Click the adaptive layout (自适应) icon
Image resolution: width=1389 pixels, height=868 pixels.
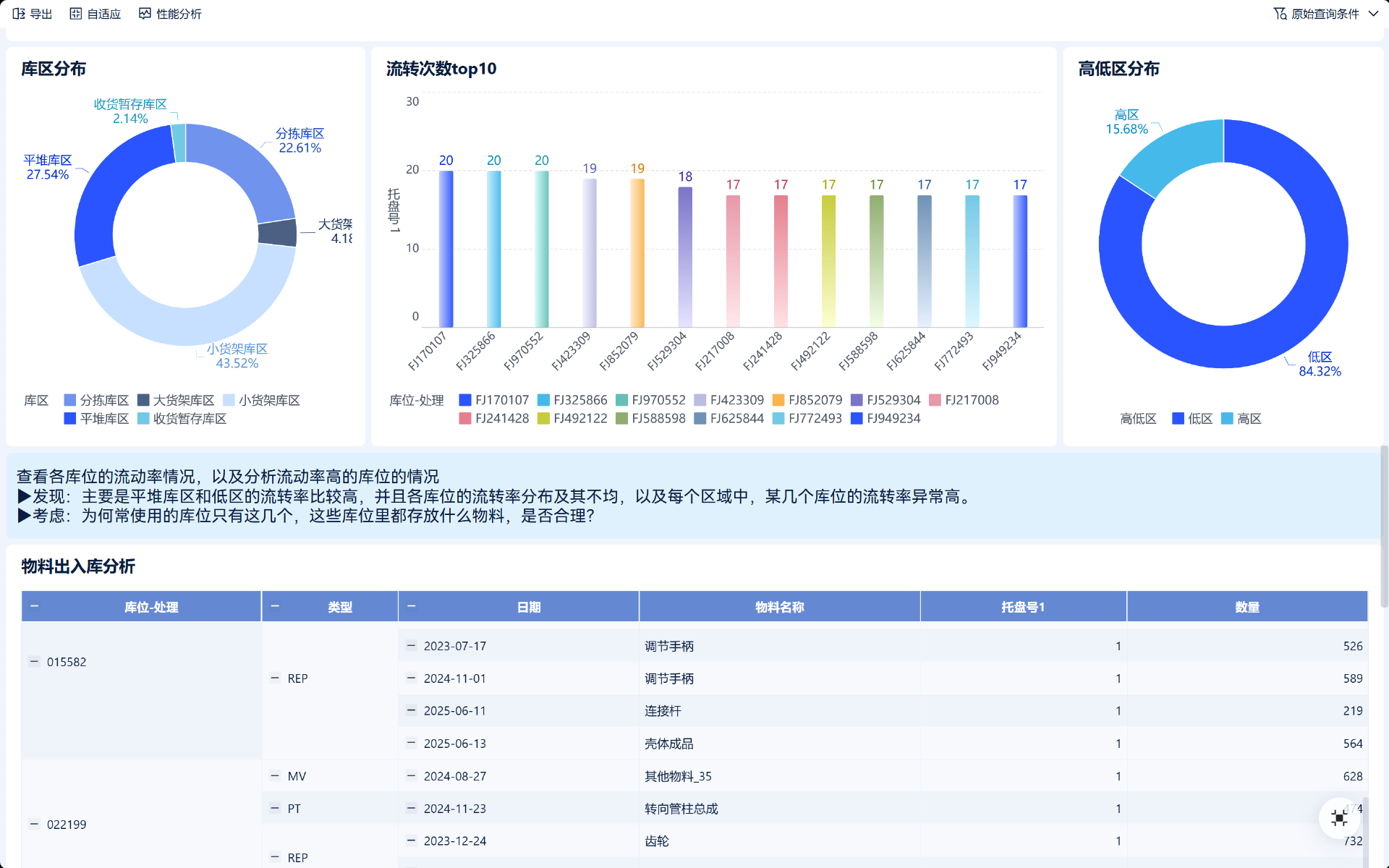(76, 14)
